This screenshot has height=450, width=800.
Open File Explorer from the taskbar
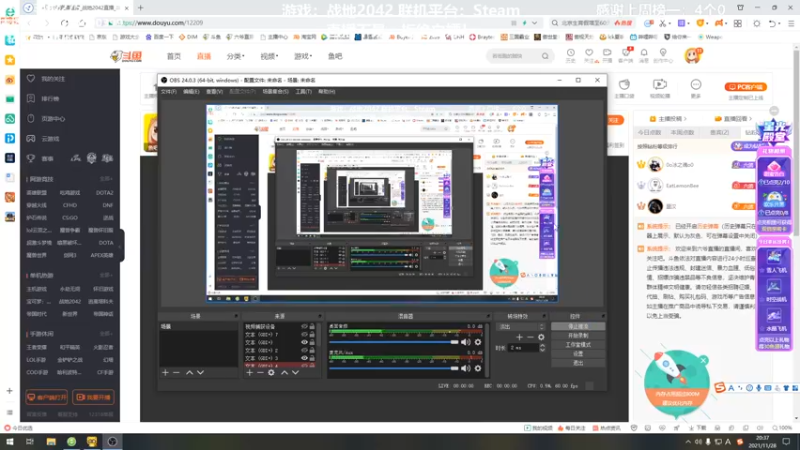tap(51, 442)
